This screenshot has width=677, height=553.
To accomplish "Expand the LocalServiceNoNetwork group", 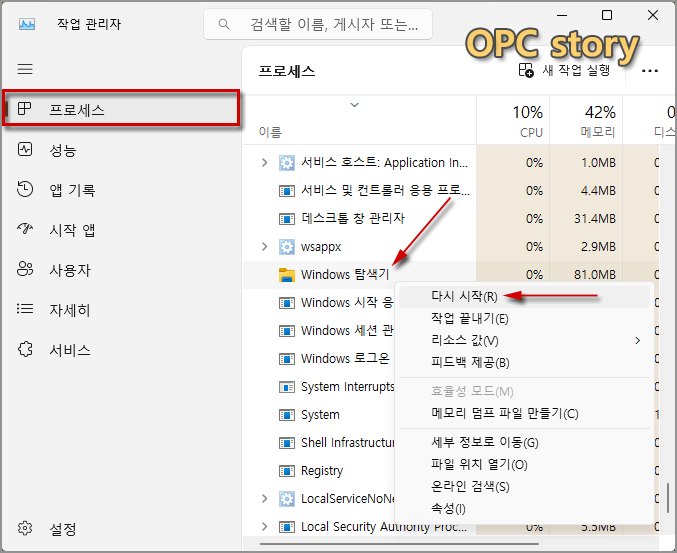I will pyautogui.click(x=264, y=499).
